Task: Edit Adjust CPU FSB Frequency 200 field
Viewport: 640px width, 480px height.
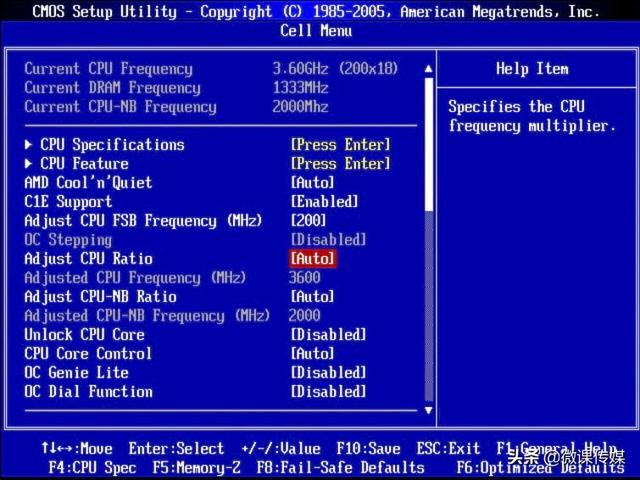Action: tap(308, 221)
